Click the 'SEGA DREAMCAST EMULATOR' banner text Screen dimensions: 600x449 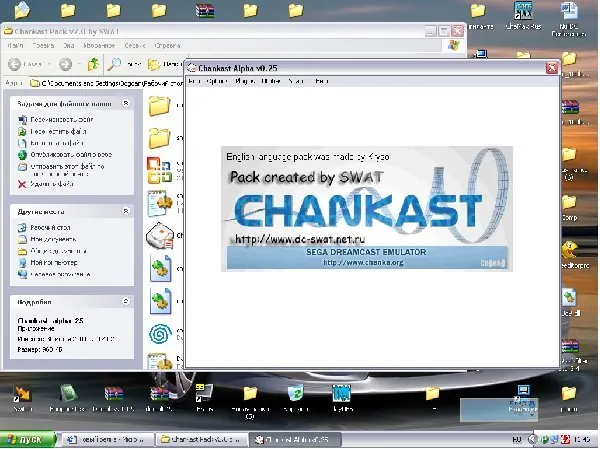point(366,252)
